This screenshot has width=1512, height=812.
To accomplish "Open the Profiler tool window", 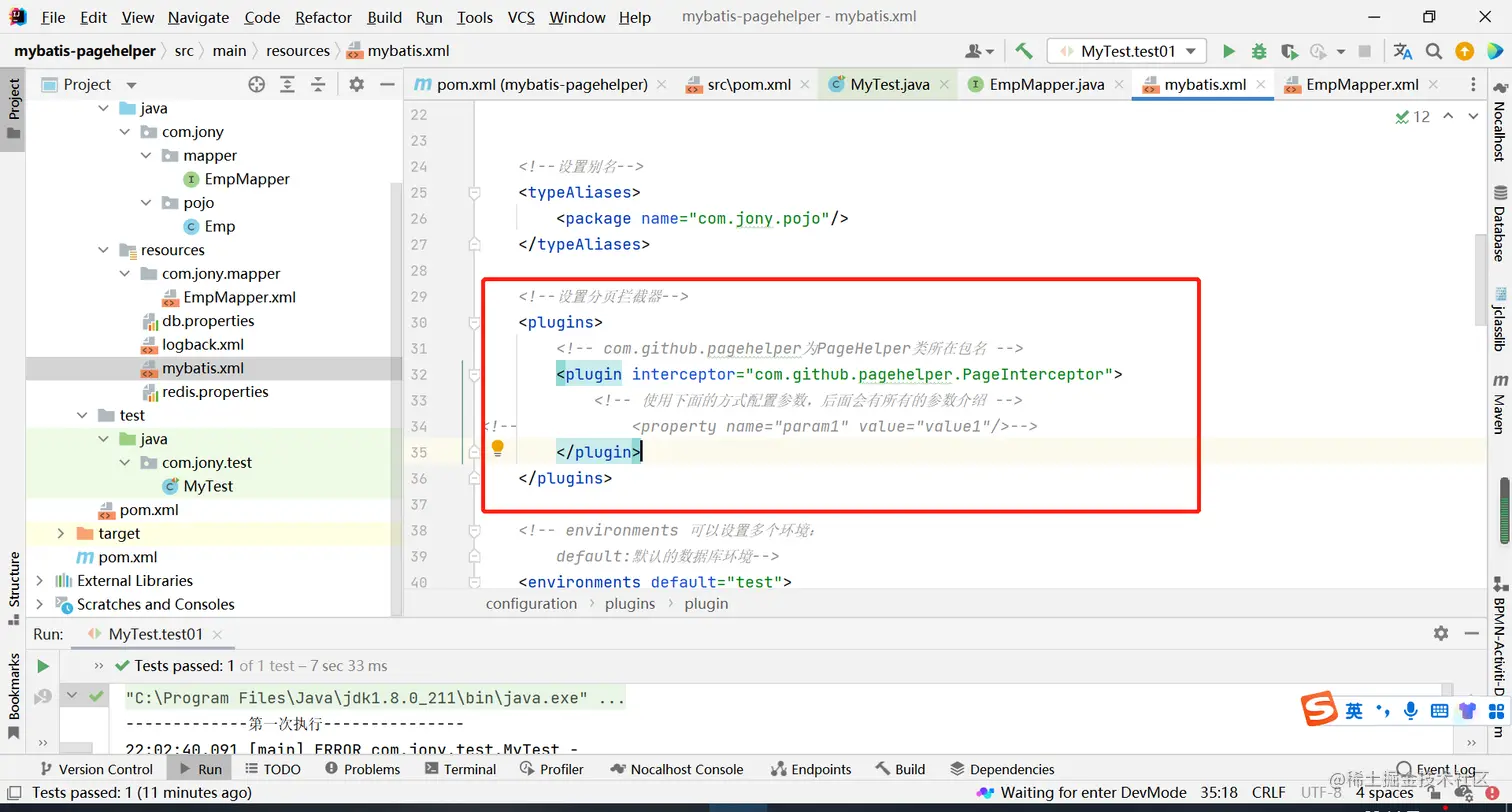I will pos(551,769).
